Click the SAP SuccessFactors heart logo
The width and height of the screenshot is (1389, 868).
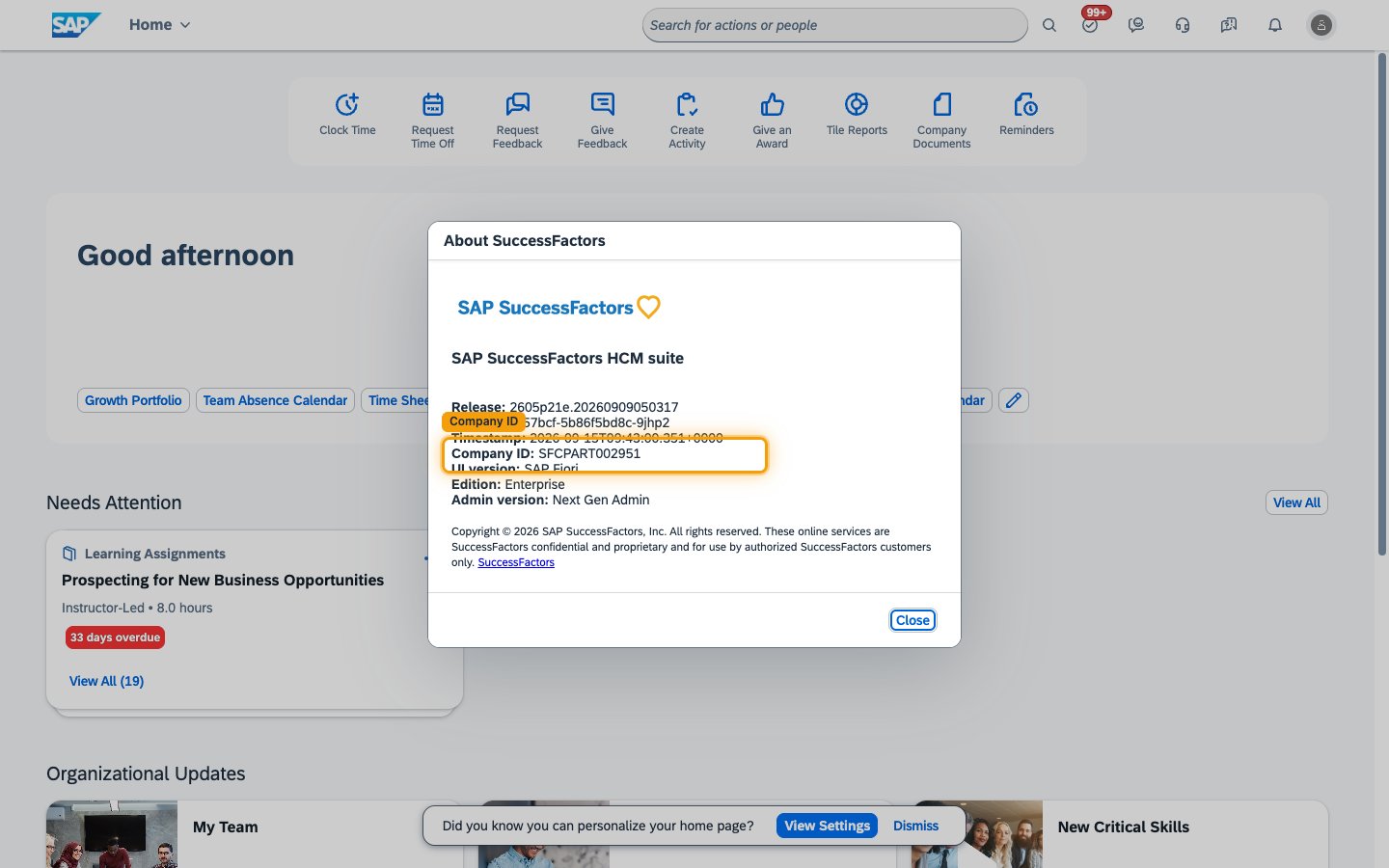[559, 307]
